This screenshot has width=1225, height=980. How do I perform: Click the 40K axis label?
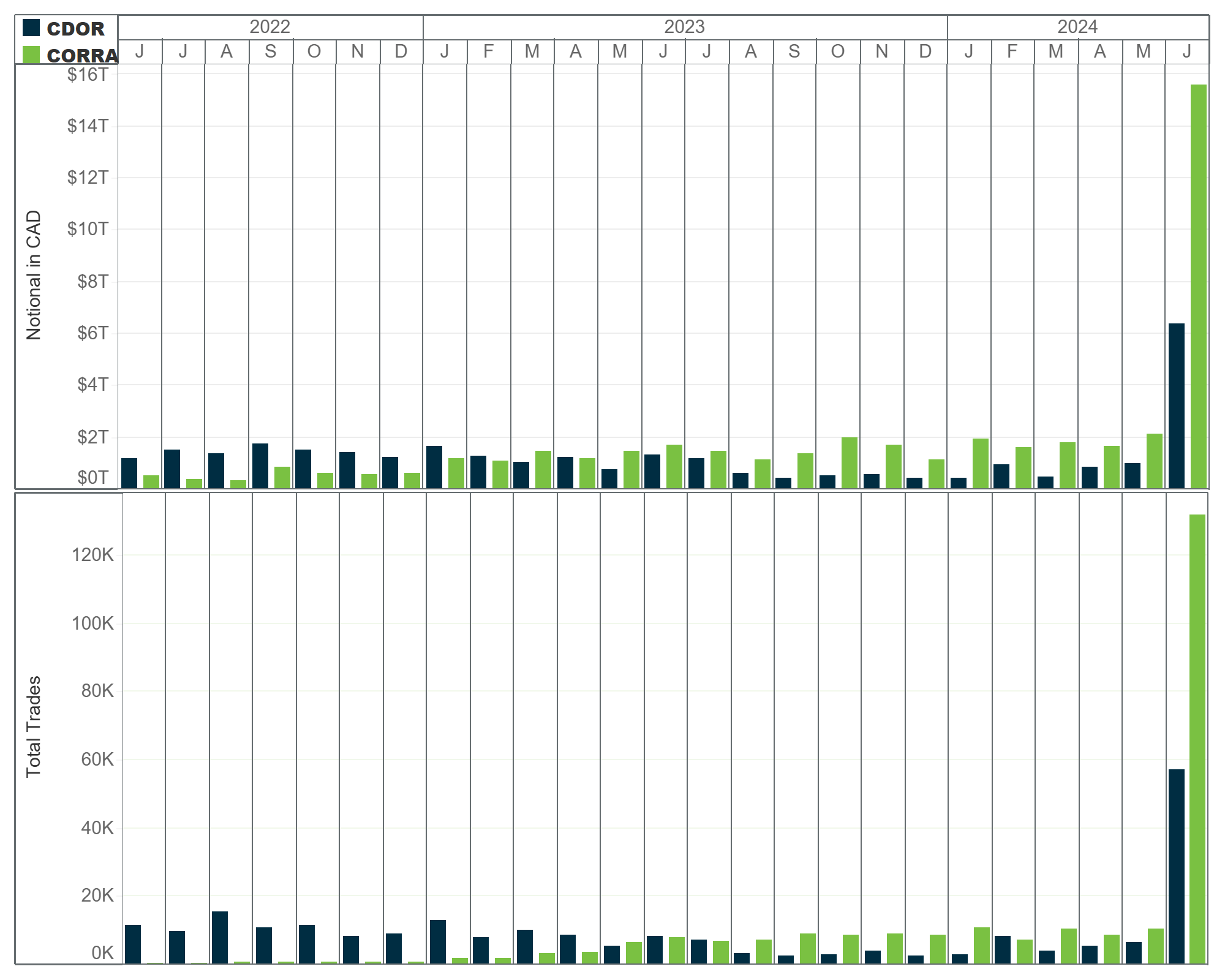[x=97, y=827]
